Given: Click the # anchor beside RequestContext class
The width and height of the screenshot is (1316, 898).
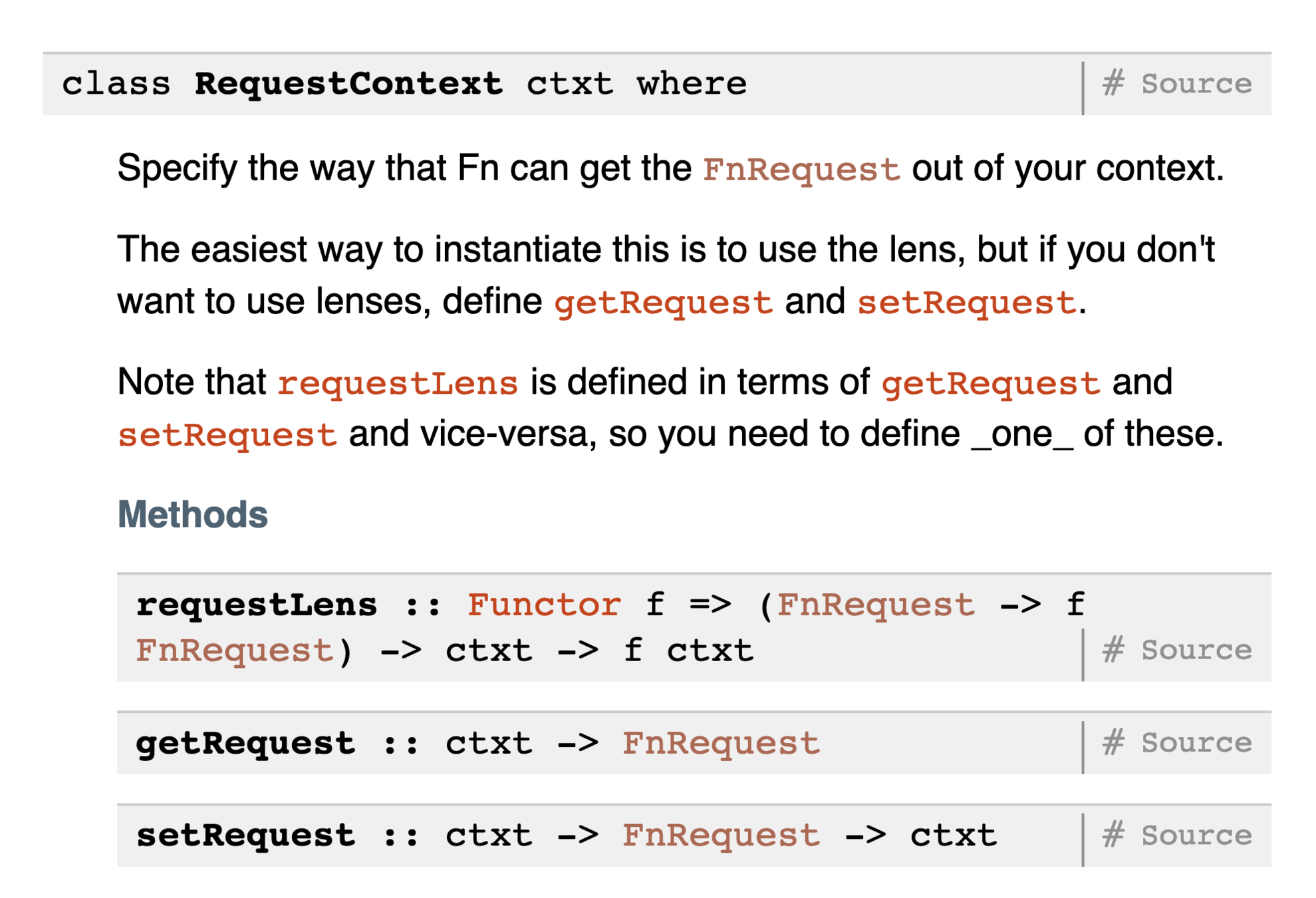Looking at the screenshot, I should 1113,84.
